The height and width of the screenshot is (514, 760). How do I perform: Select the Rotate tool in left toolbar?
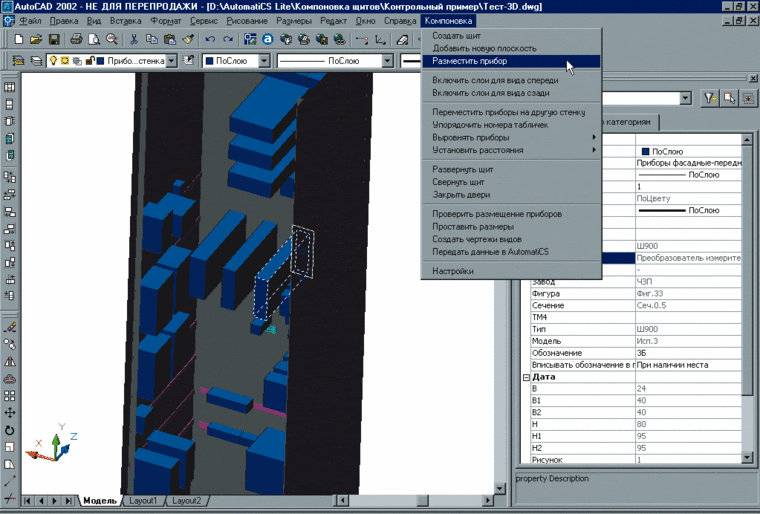(10, 430)
